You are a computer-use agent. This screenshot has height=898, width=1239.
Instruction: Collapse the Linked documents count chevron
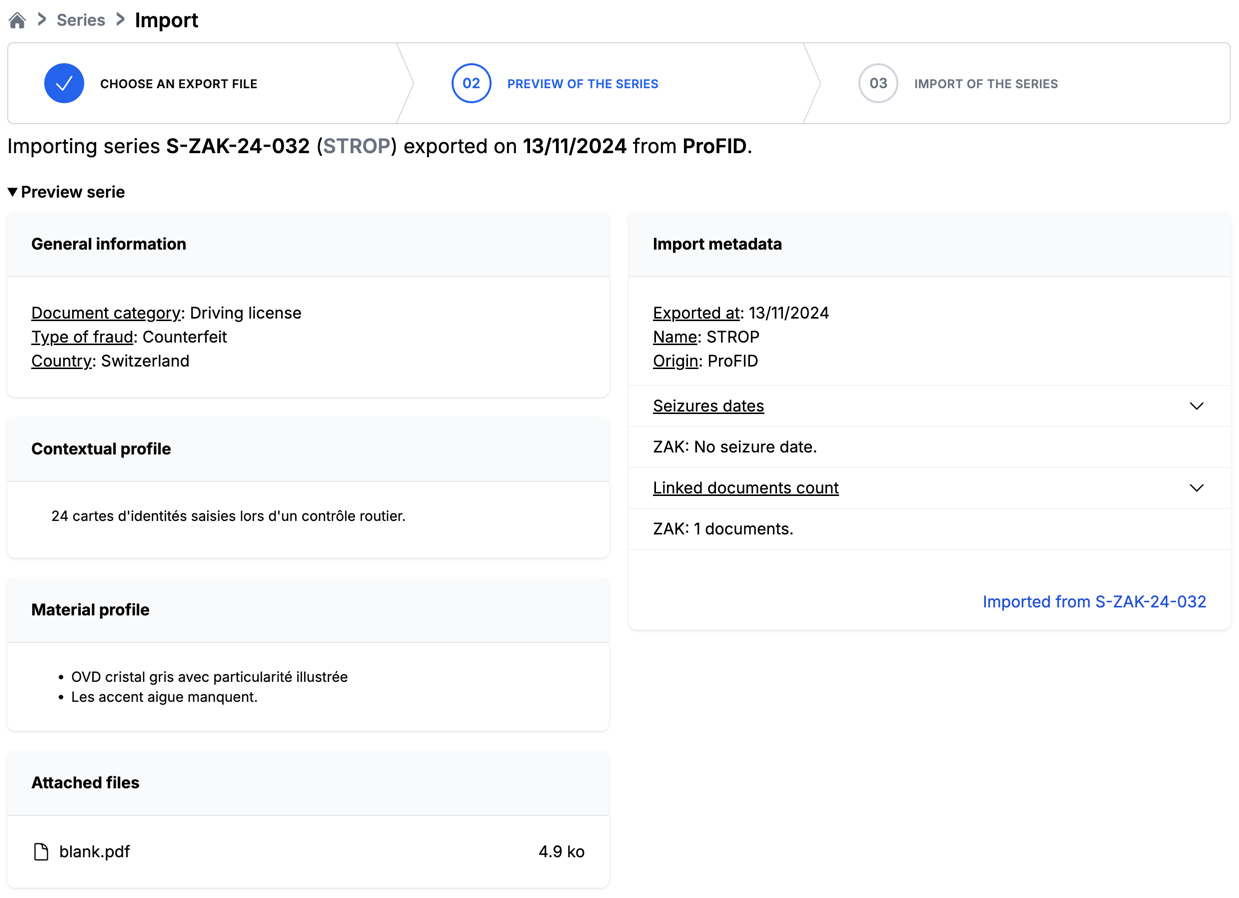coord(1196,488)
